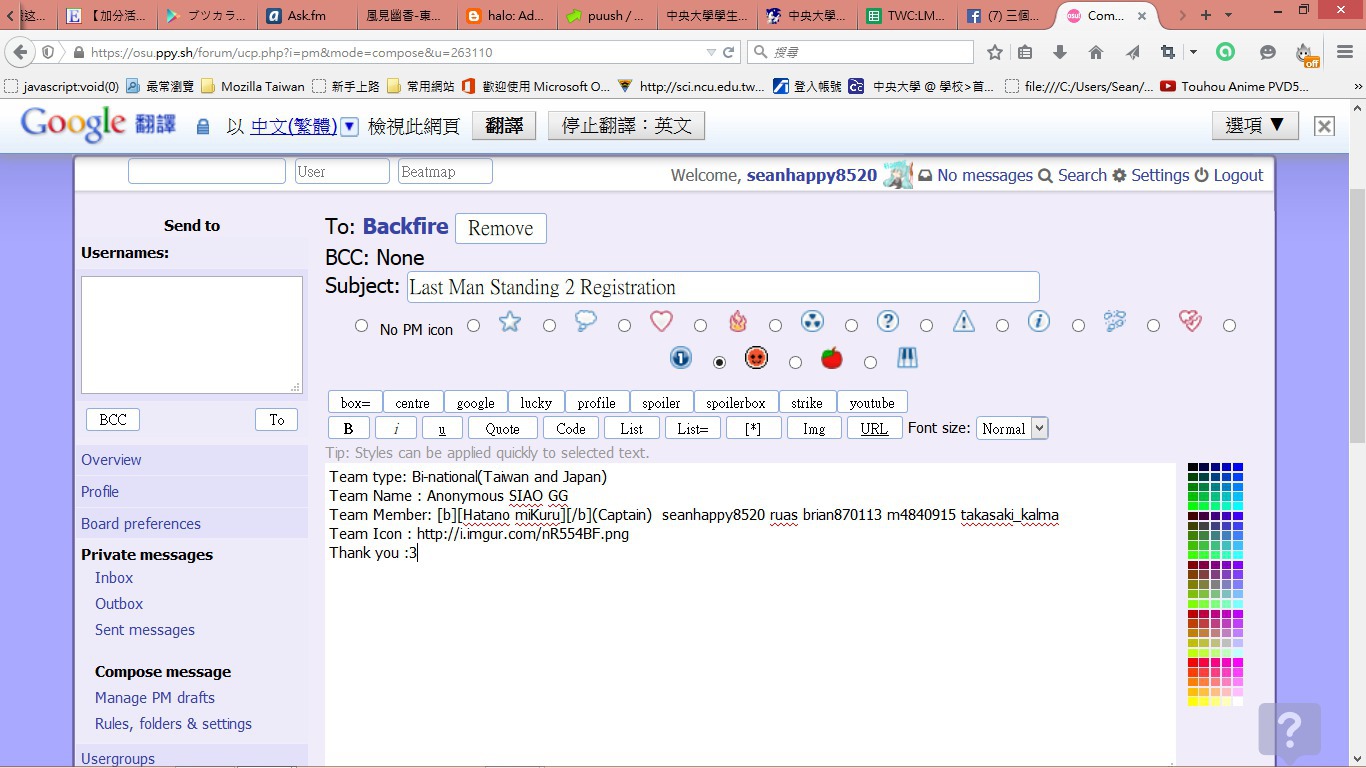This screenshot has width=1366, height=768.
Task: Pick the black color swatch in the palette
Action: coord(1193,468)
